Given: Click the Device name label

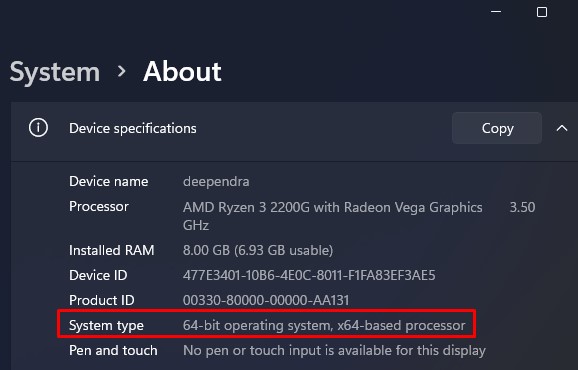Looking at the screenshot, I should (x=108, y=181).
